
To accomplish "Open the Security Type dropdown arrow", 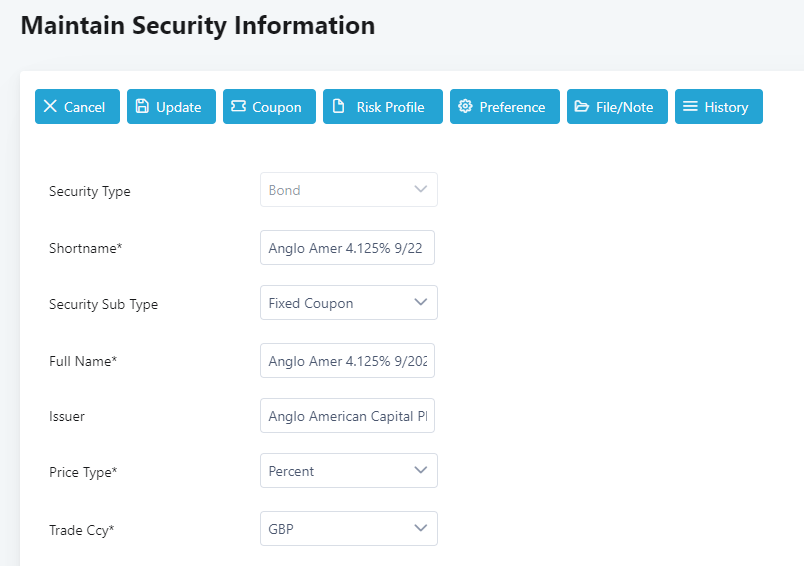I will (420, 189).
